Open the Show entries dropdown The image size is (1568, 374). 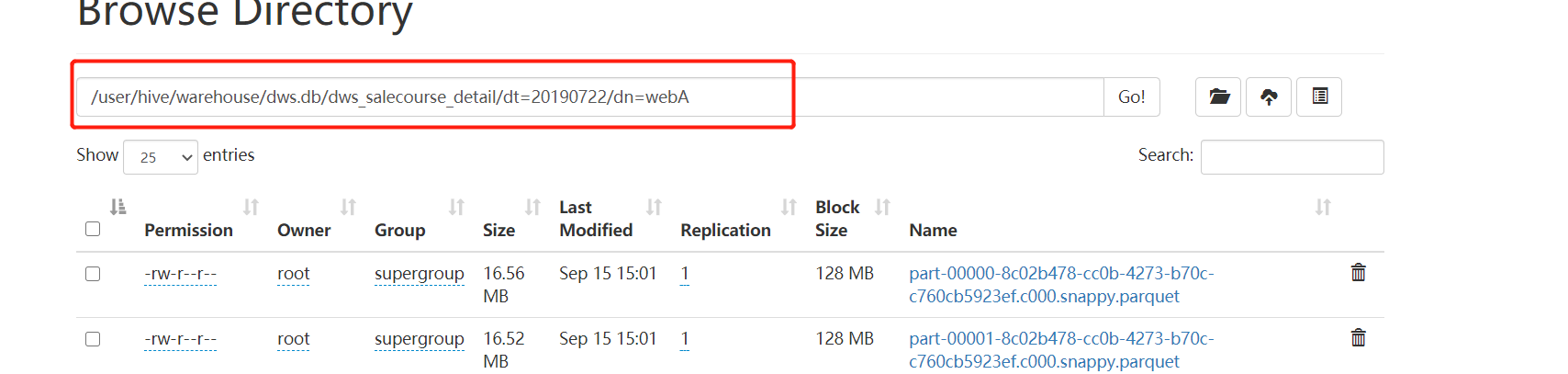pos(161,157)
